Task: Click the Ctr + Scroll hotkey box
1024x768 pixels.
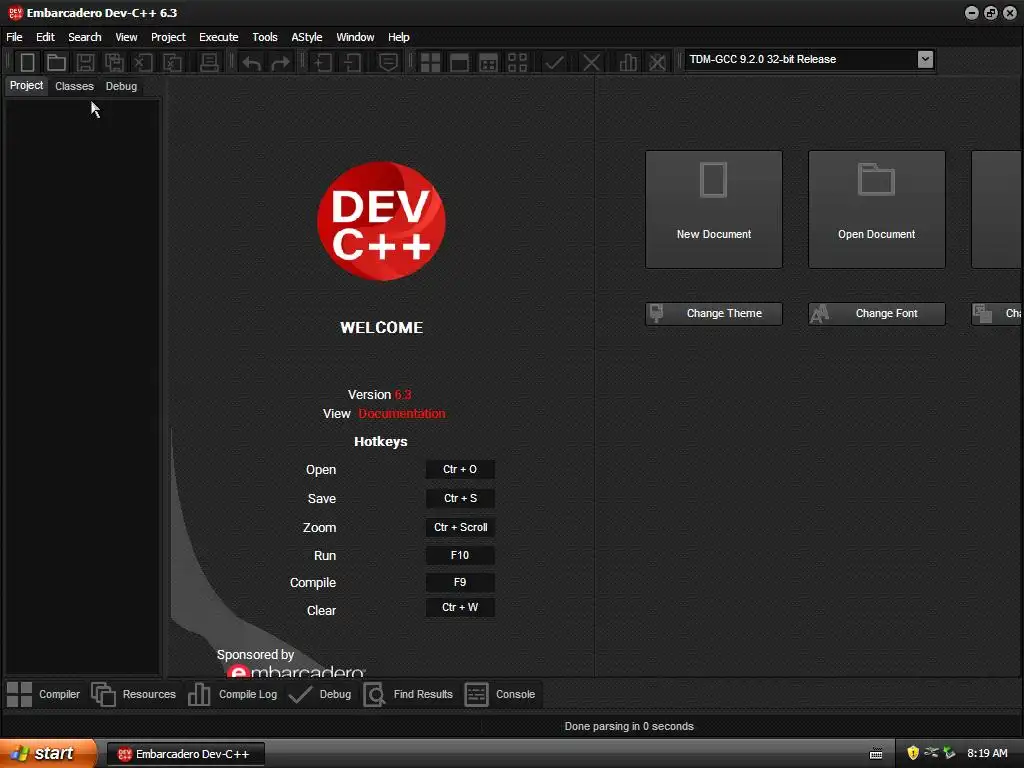Action: 460,527
